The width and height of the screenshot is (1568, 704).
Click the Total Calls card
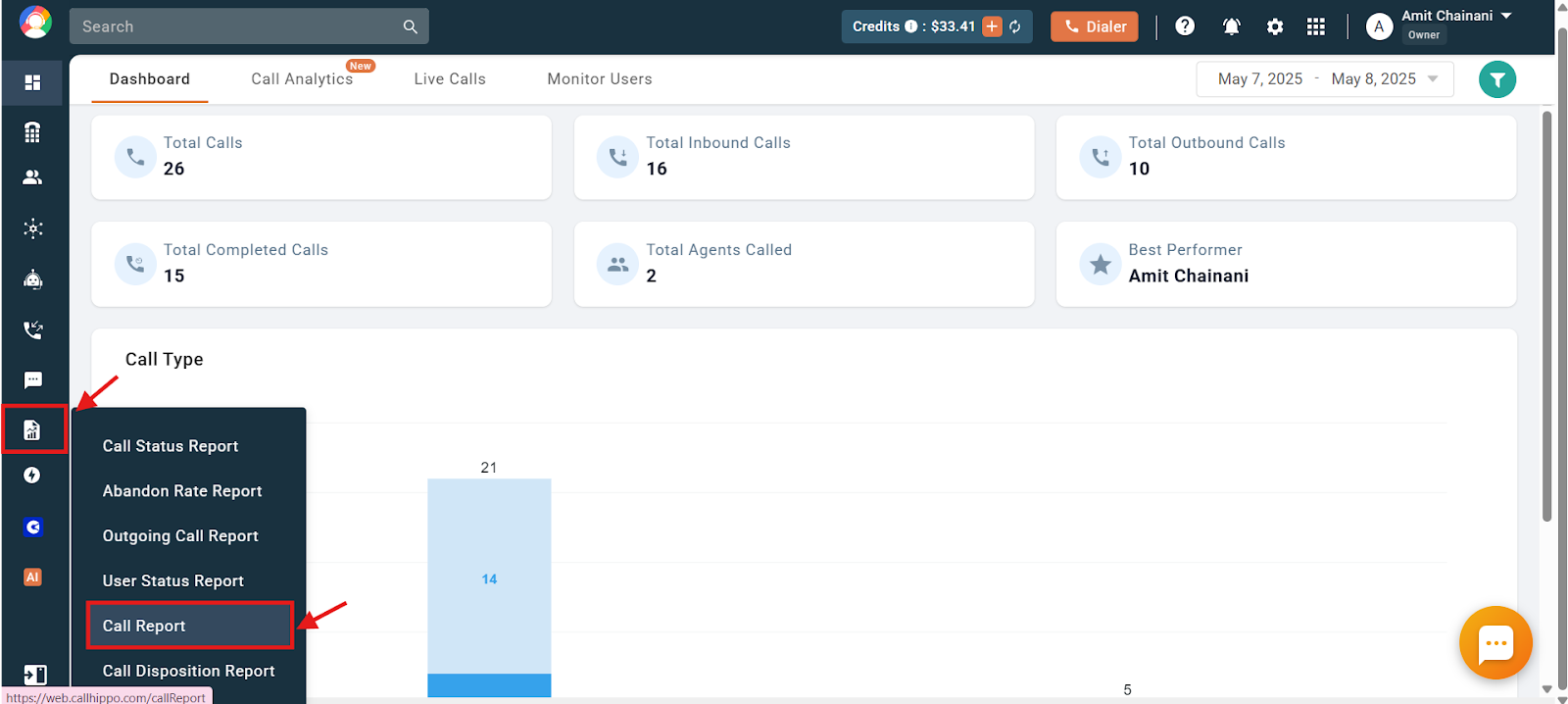pyautogui.click(x=321, y=158)
